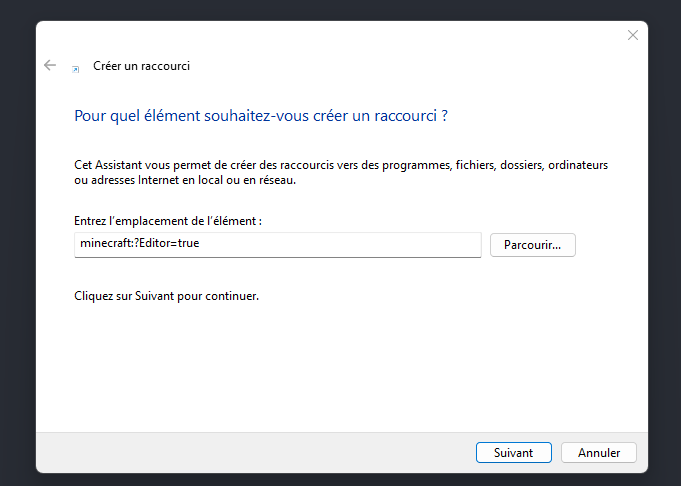681x486 pixels.
Task: Click the gray footer bar left of Suivant
Action: [250, 453]
